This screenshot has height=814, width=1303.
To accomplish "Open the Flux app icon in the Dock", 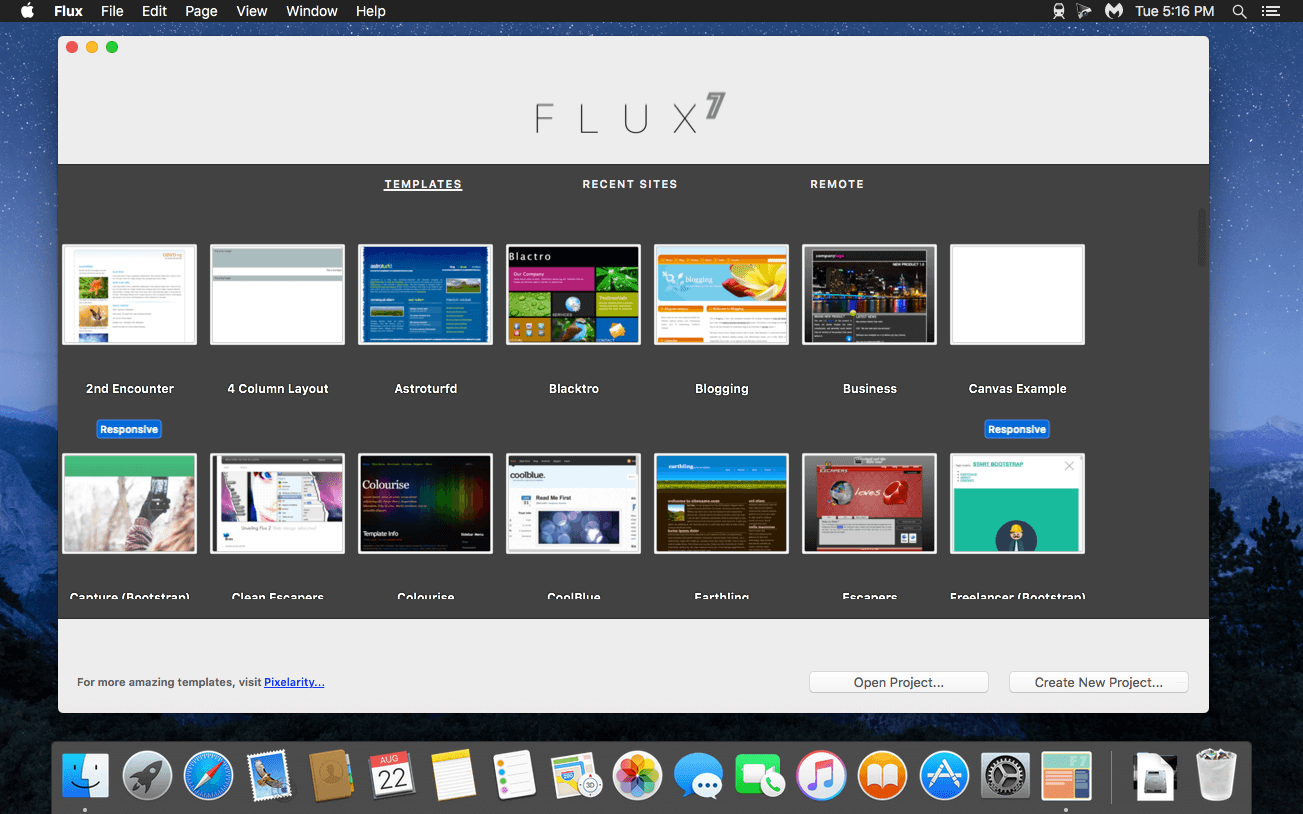I will click(1066, 776).
